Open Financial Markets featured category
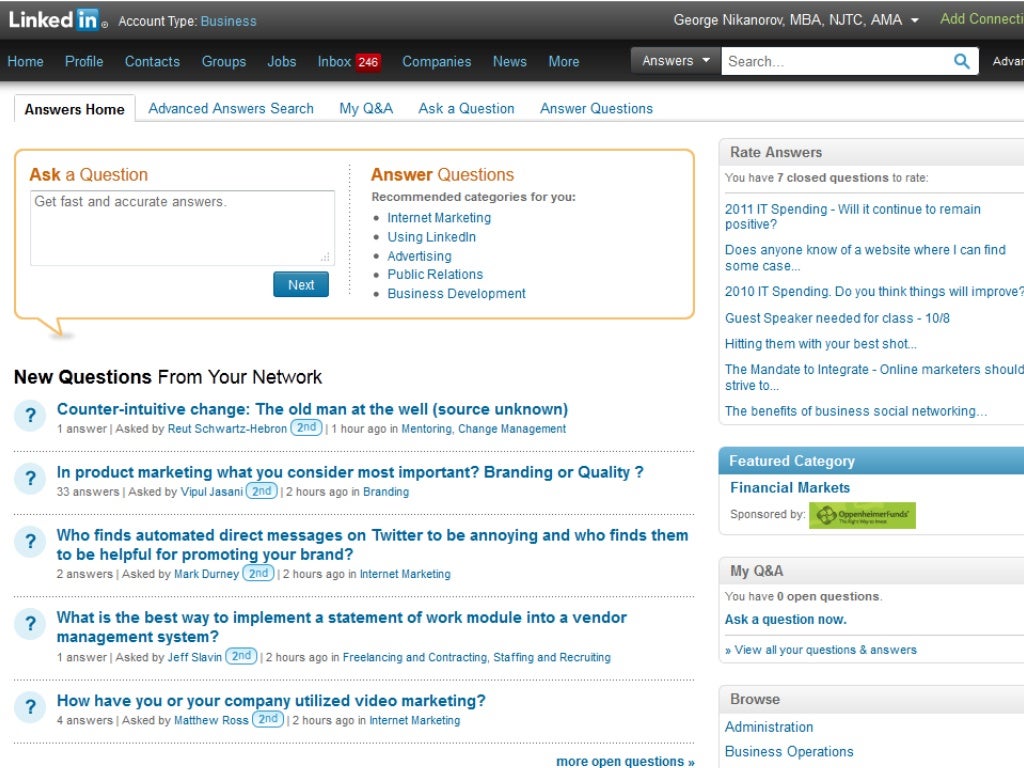 [x=790, y=488]
